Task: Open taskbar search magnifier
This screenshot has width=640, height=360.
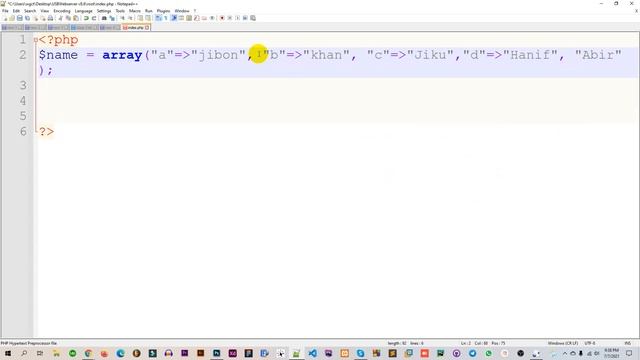Action: [x=24, y=353]
